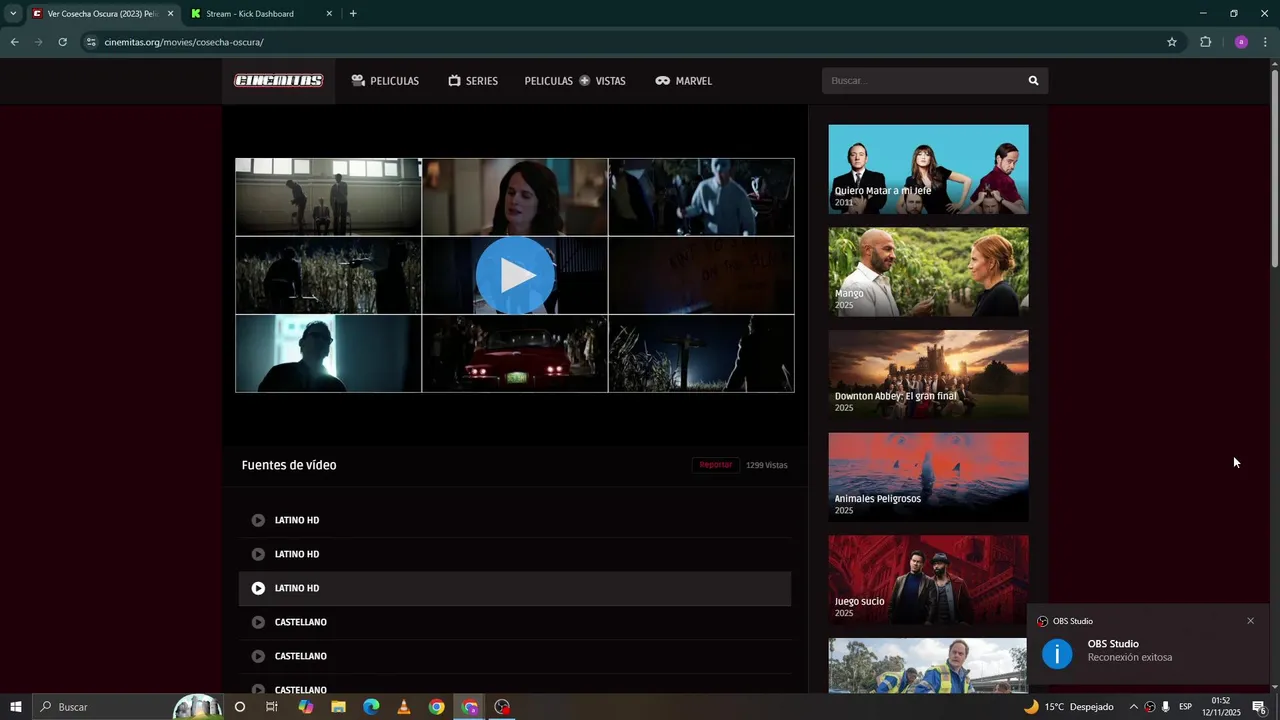Go back in browser history
The width and height of the screenshot is (1280, 720).
click(x=14, y=42)
